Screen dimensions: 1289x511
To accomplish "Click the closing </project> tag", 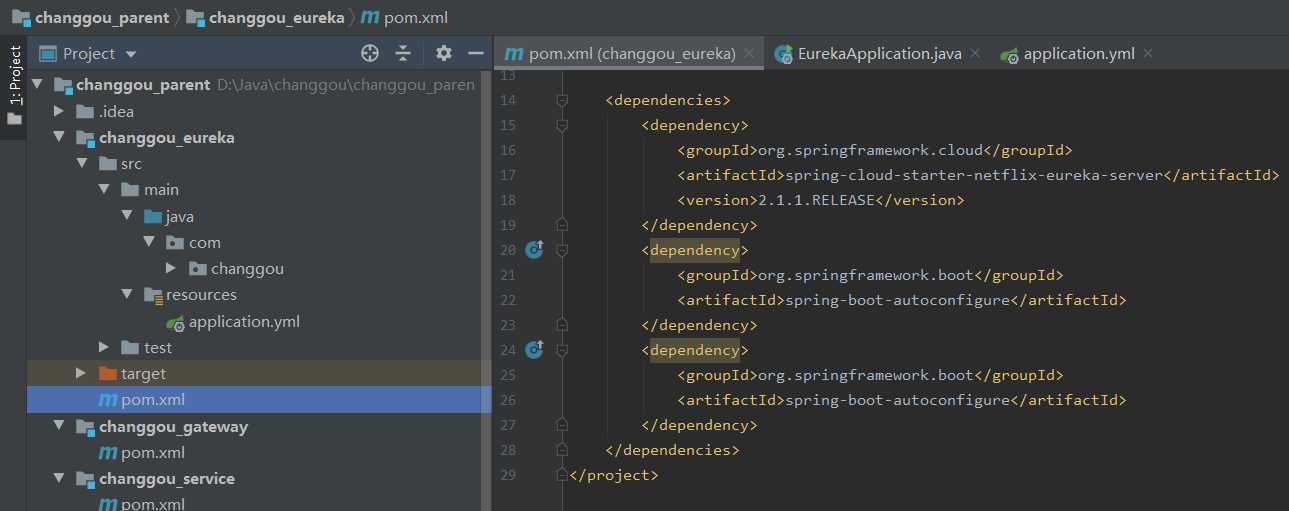I will coord(614,475).
